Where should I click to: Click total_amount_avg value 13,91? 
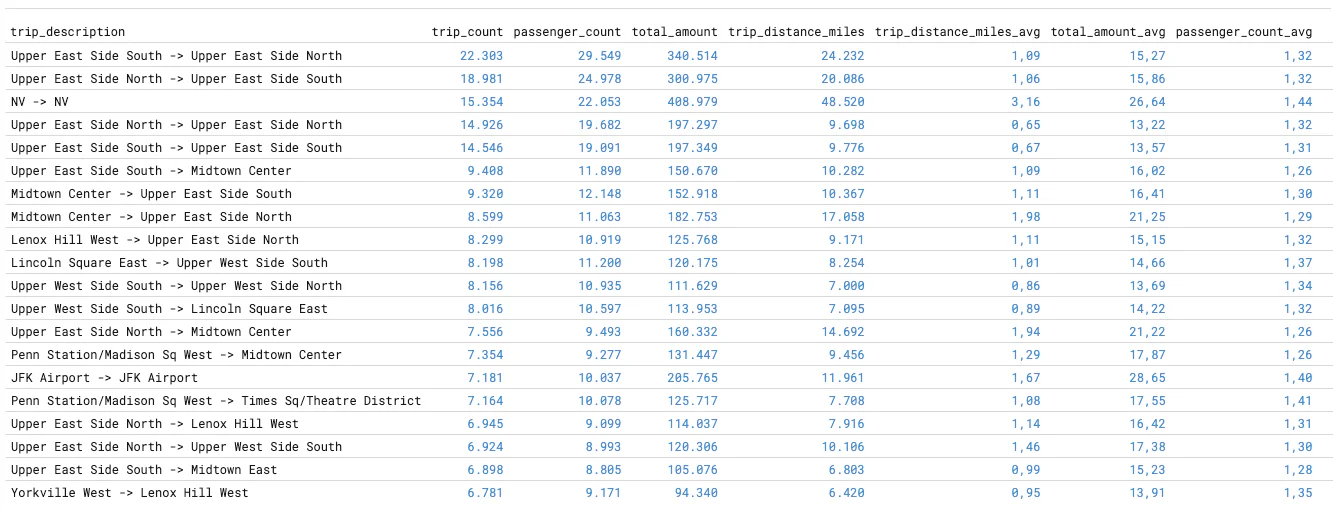pyautogui.click(x=1147, y=493)
